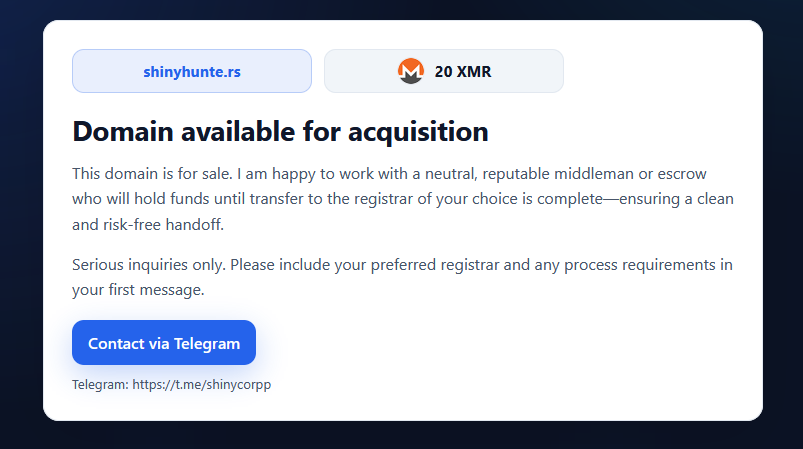Open the t.me/shinycorpp Telegram link

click(202, 384)
